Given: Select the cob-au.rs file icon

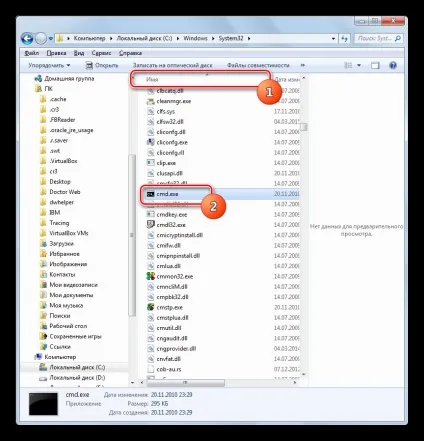Looking at the screenshot, I should tap(151, 369).
